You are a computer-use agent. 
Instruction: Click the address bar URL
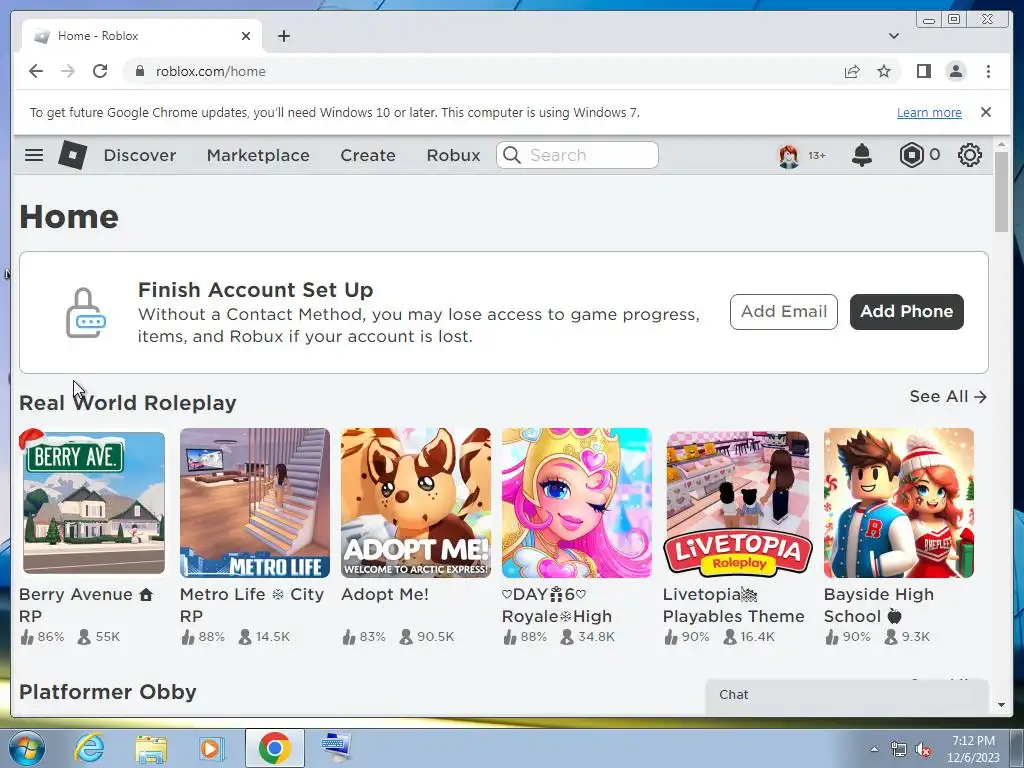pyautogui.click(x=210, y=71)
